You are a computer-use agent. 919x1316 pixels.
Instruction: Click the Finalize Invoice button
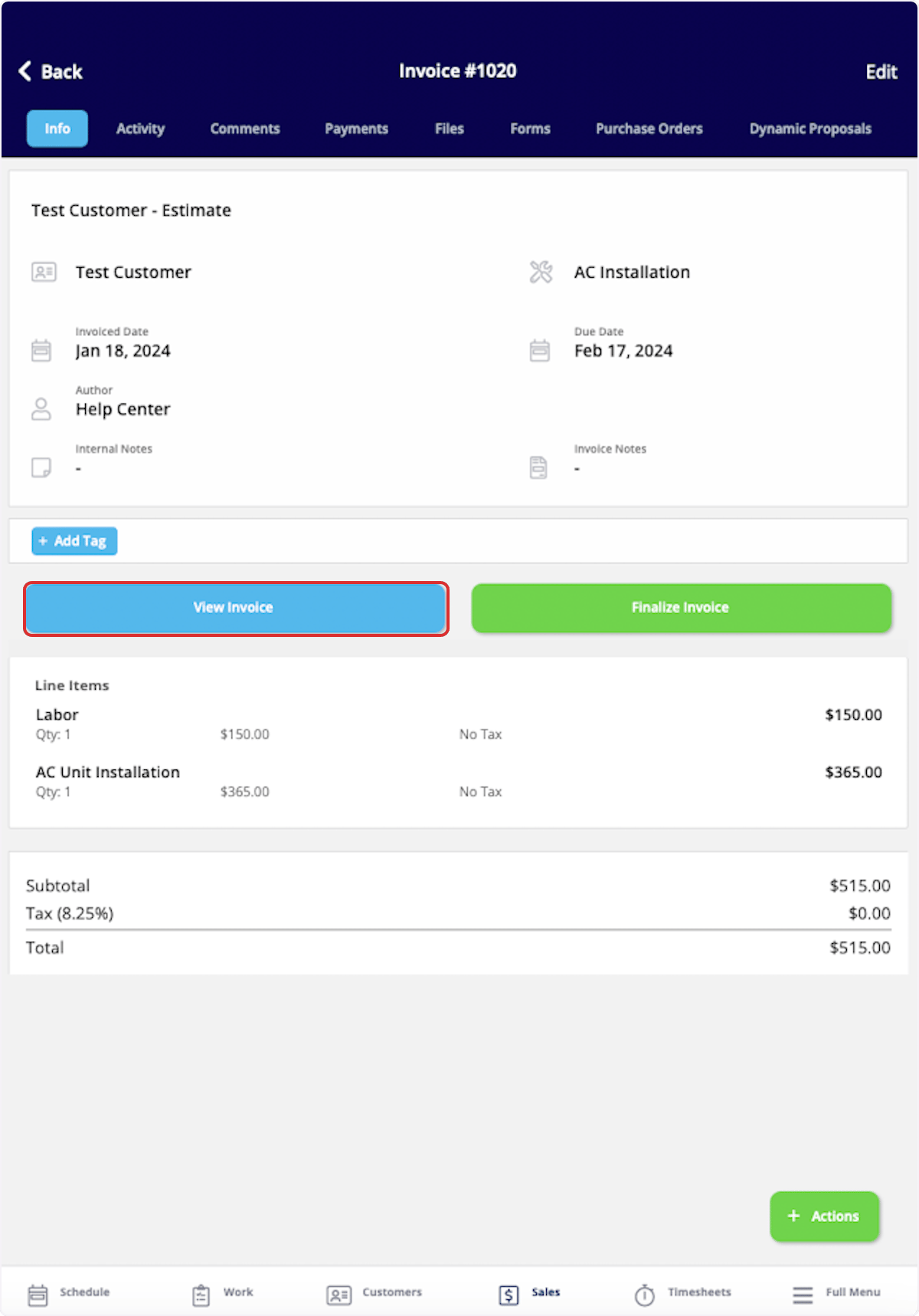682,608
